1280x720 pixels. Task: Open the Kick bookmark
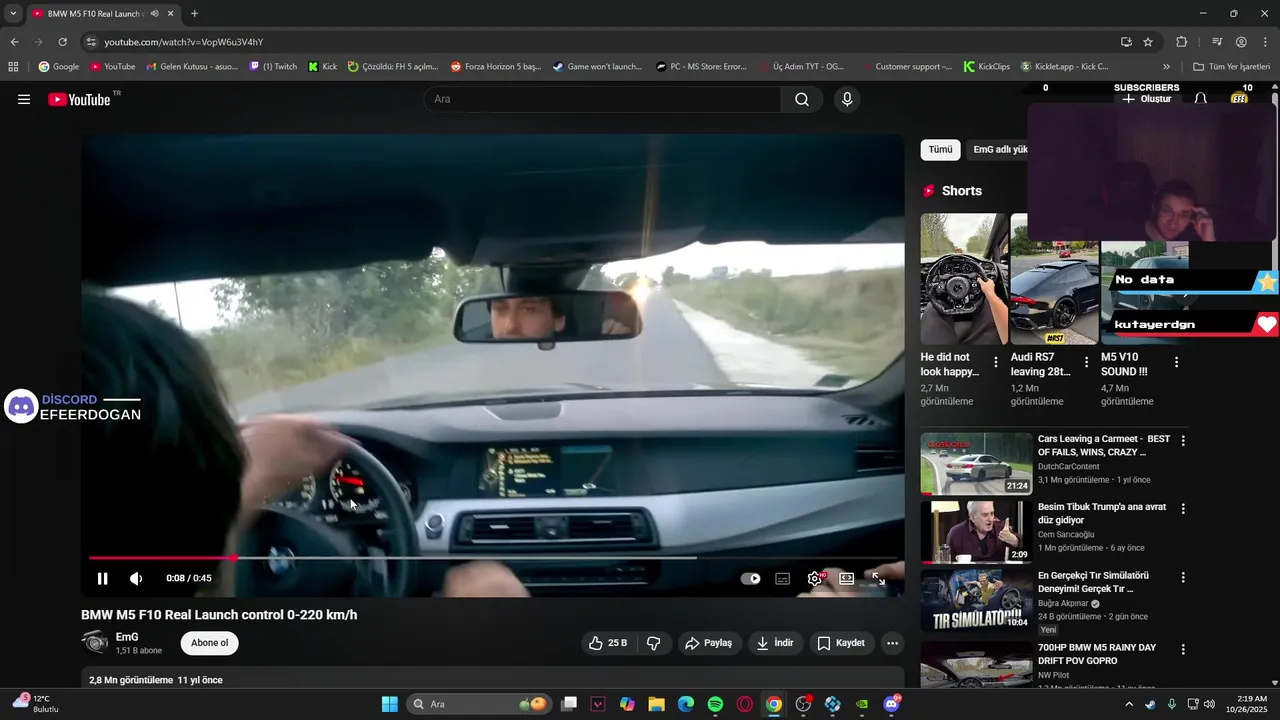[x=322, y=67]
